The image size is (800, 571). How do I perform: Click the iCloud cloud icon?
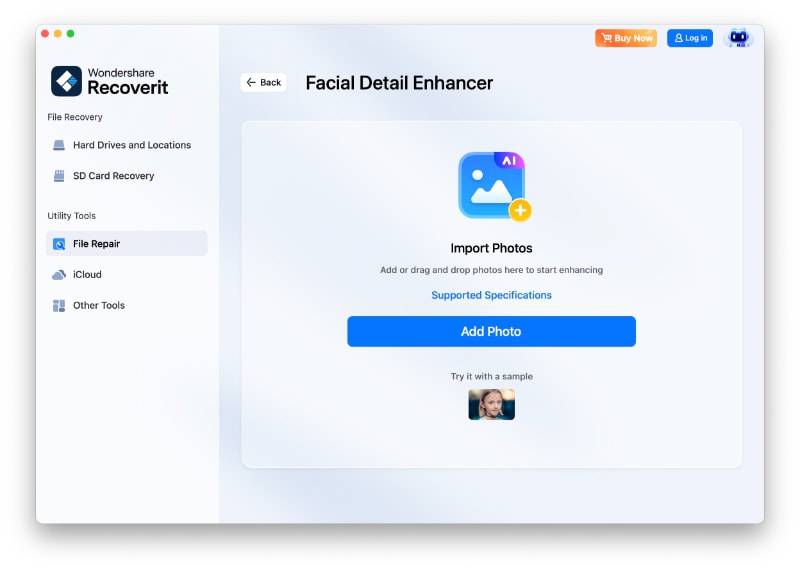pyautogui.click(x=59, y=275)
